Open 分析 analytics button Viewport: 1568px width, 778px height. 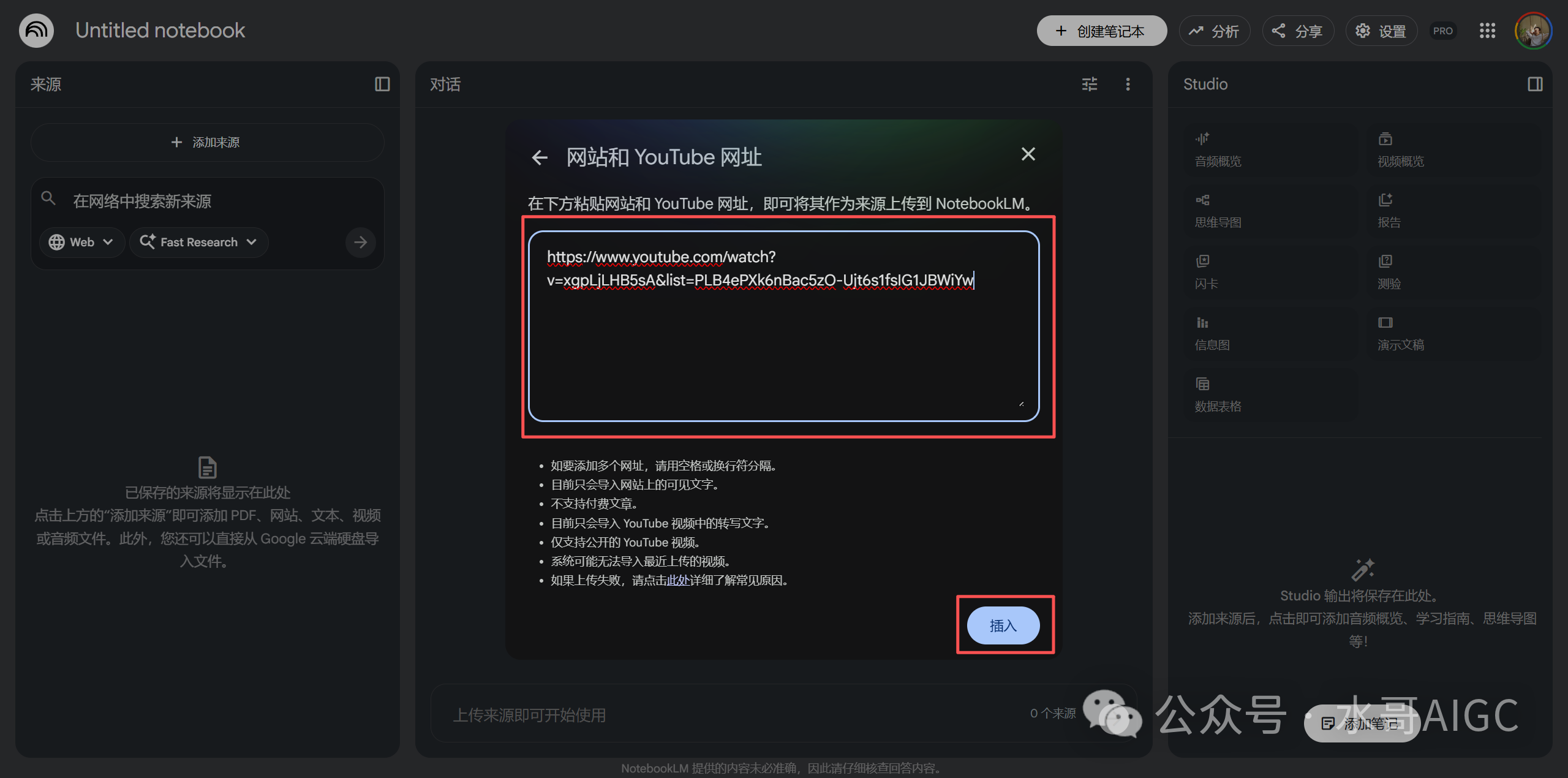point(1214,31)
